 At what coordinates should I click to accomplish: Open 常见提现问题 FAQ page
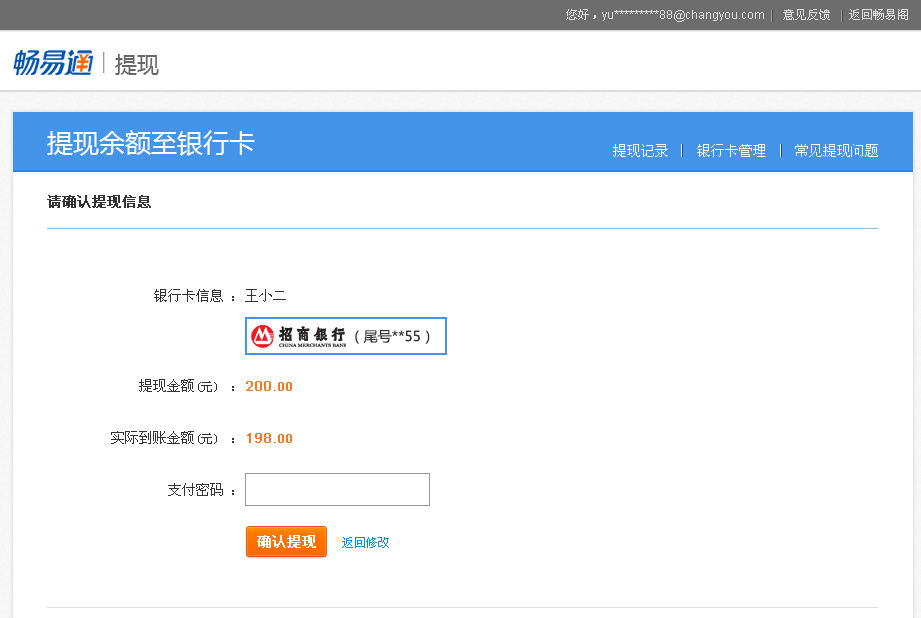tap(836, 151)
